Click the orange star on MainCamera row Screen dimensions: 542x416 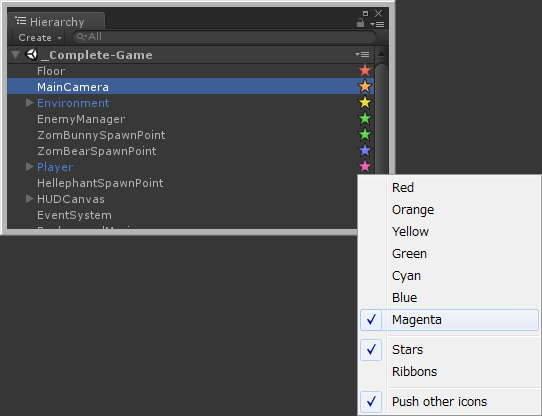click(365, 86)
